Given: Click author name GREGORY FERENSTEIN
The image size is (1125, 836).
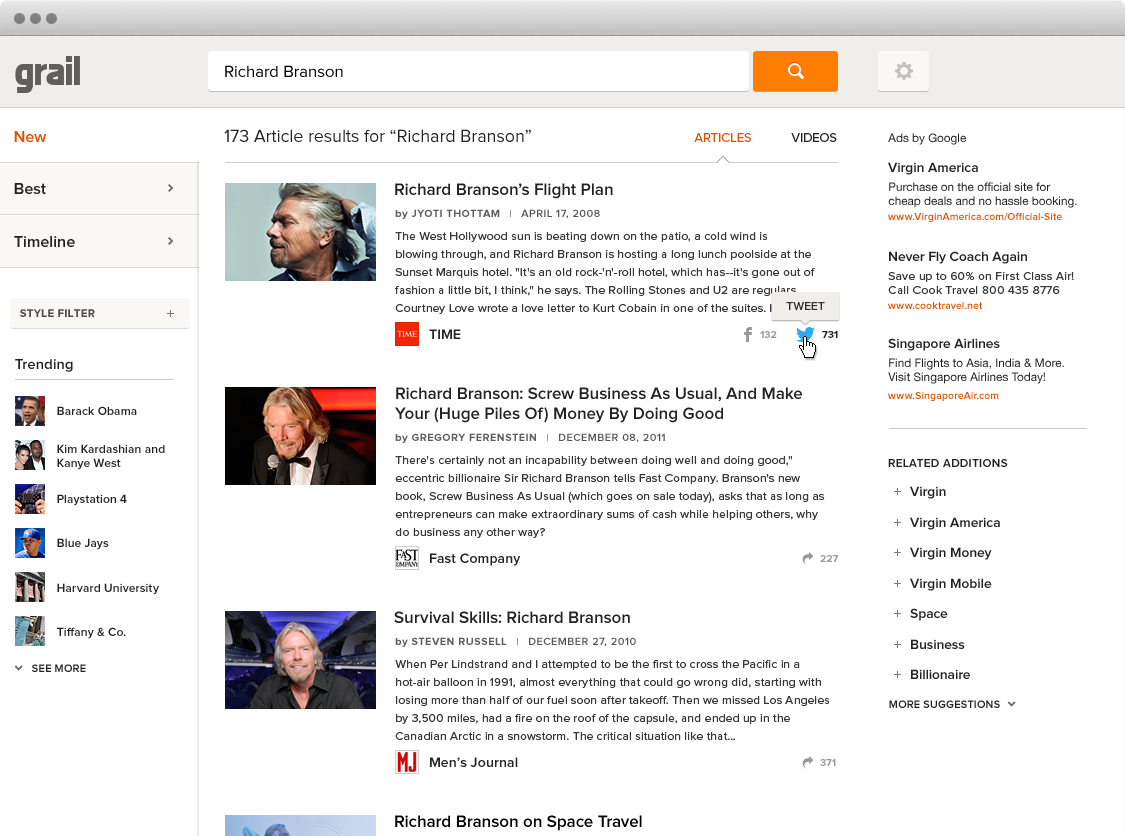Looking at the screenshot, I should pos(474,437).
